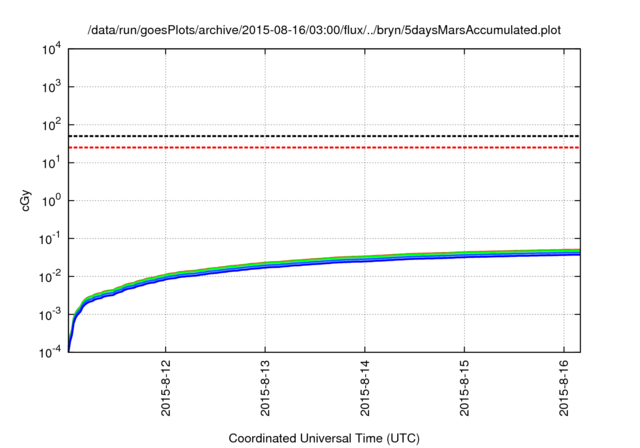Click the y-axis tick label 10^-1
Image resolution: width=640 pixels, height=448 pixels.
tap(49, 238)
